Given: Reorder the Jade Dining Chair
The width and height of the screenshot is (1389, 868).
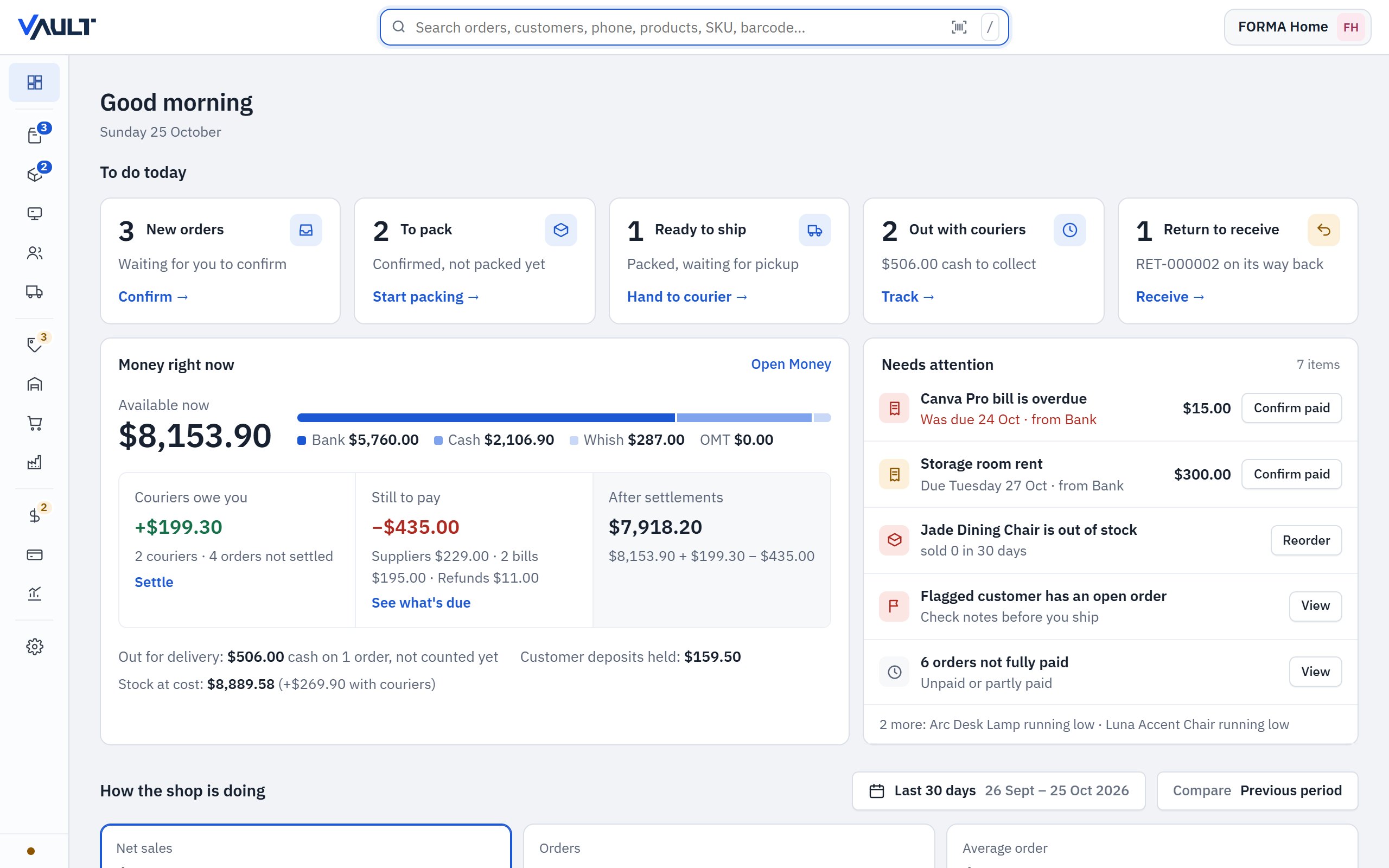Looking at the screenshot, I should click(1307, 540).
